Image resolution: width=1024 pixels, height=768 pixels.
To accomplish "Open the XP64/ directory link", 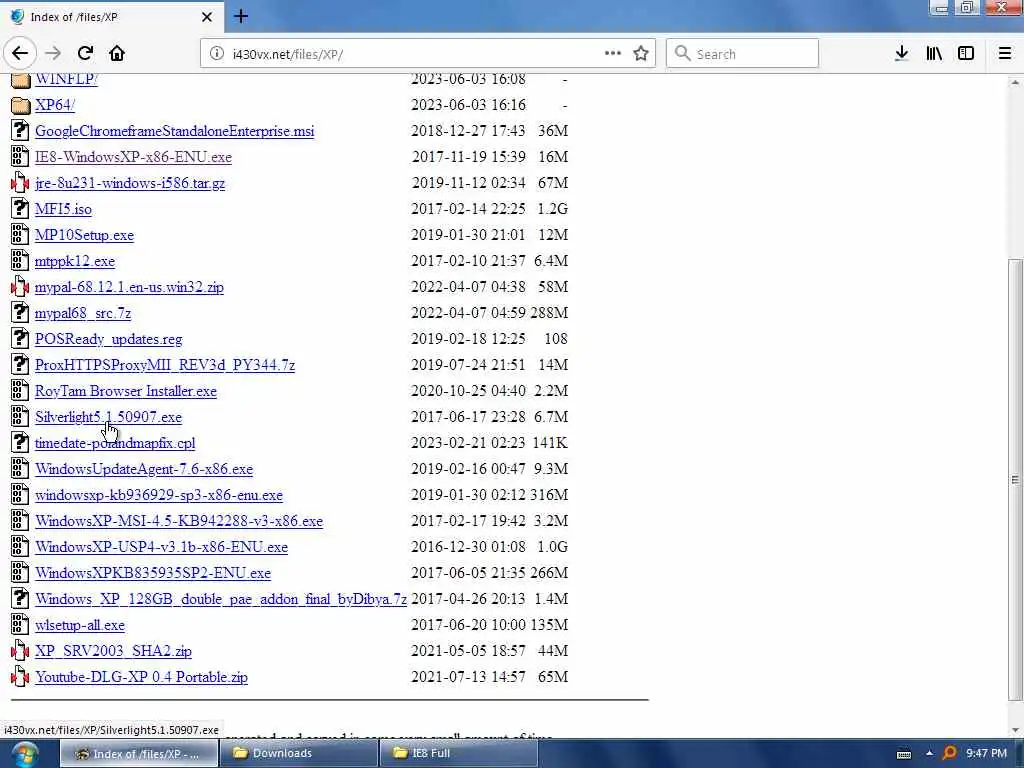I will 55,105.
